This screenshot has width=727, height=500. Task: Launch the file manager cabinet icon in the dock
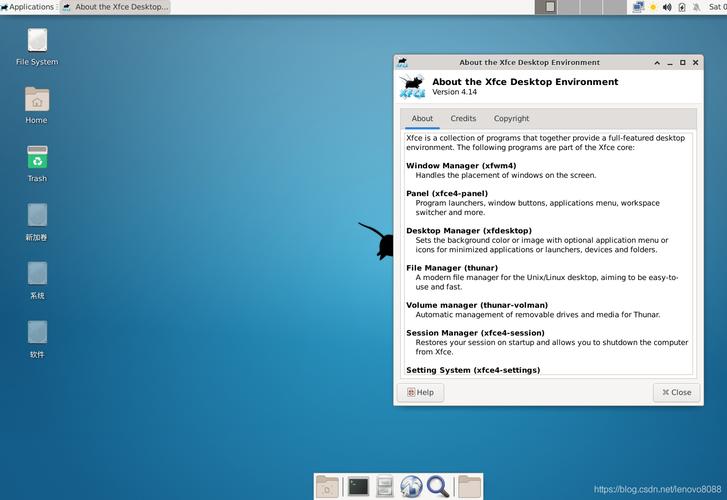click(x=384, y=487)
